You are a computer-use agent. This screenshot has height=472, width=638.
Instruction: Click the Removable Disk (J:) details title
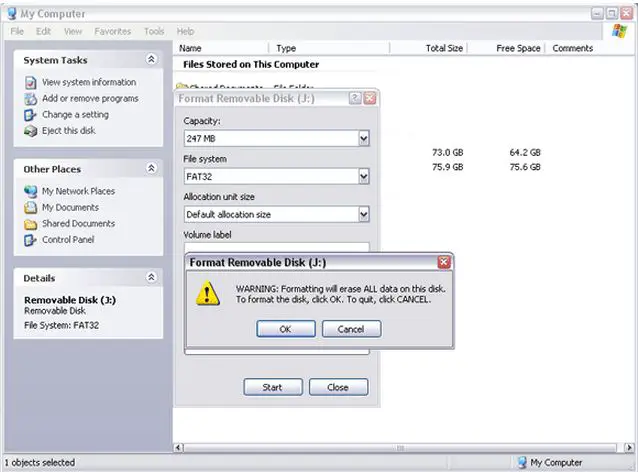point(70,300)
